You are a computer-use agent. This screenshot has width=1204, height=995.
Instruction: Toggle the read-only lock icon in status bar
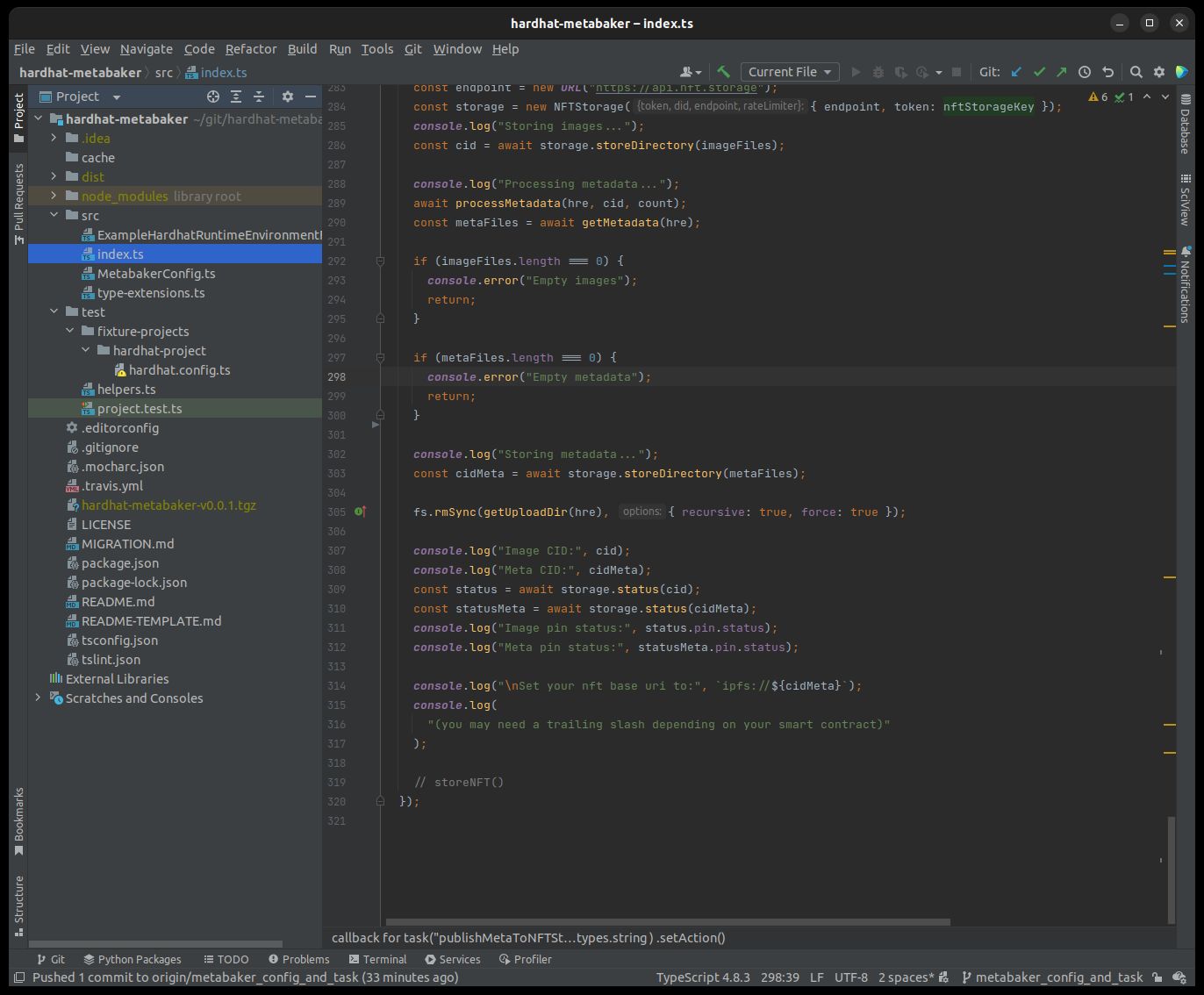click(1157, 977)
